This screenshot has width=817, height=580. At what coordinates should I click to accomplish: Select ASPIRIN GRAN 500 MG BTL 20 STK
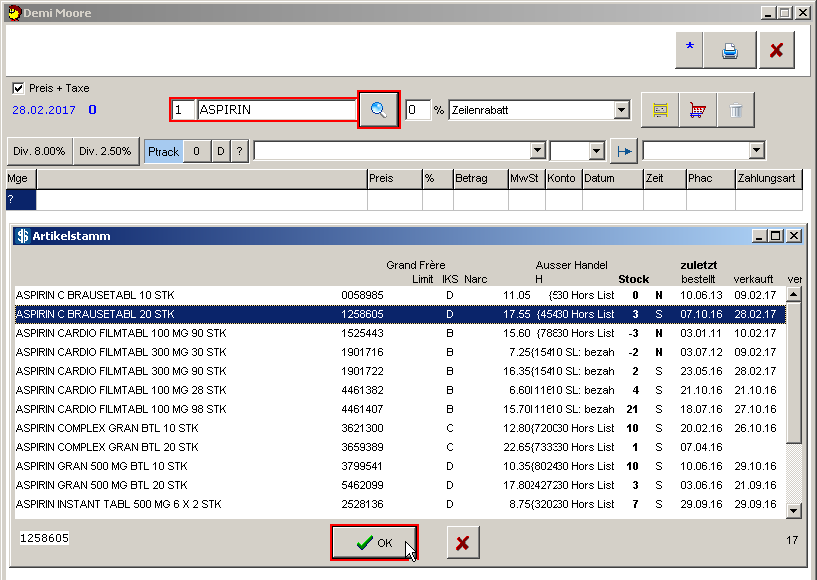point(400,486)
